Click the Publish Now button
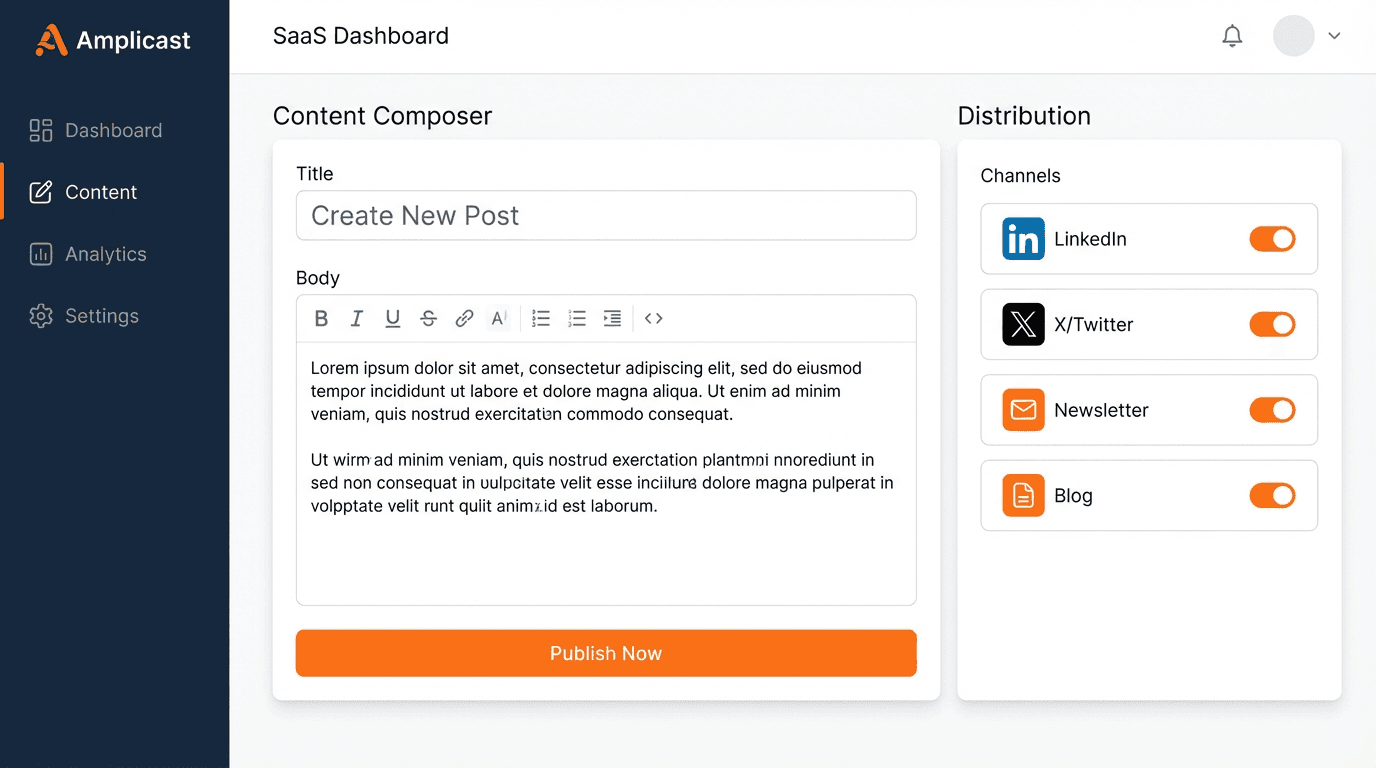Image resolution: width=1376 pixels, height=768 pixels. [x=605, y=653]
